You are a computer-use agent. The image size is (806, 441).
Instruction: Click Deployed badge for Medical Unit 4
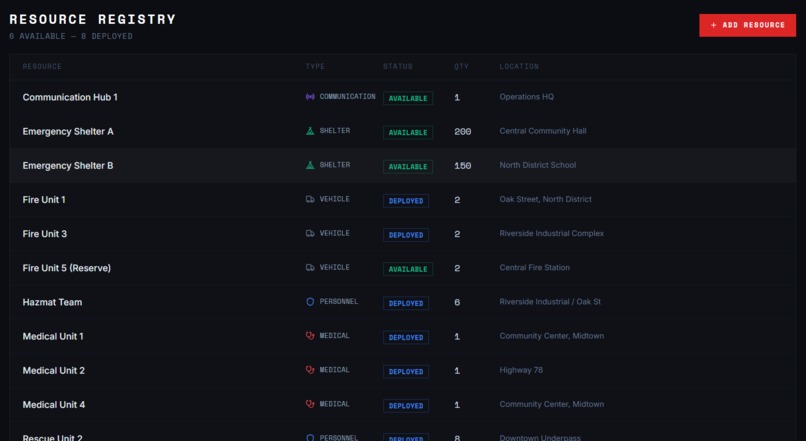pos(406,406)
